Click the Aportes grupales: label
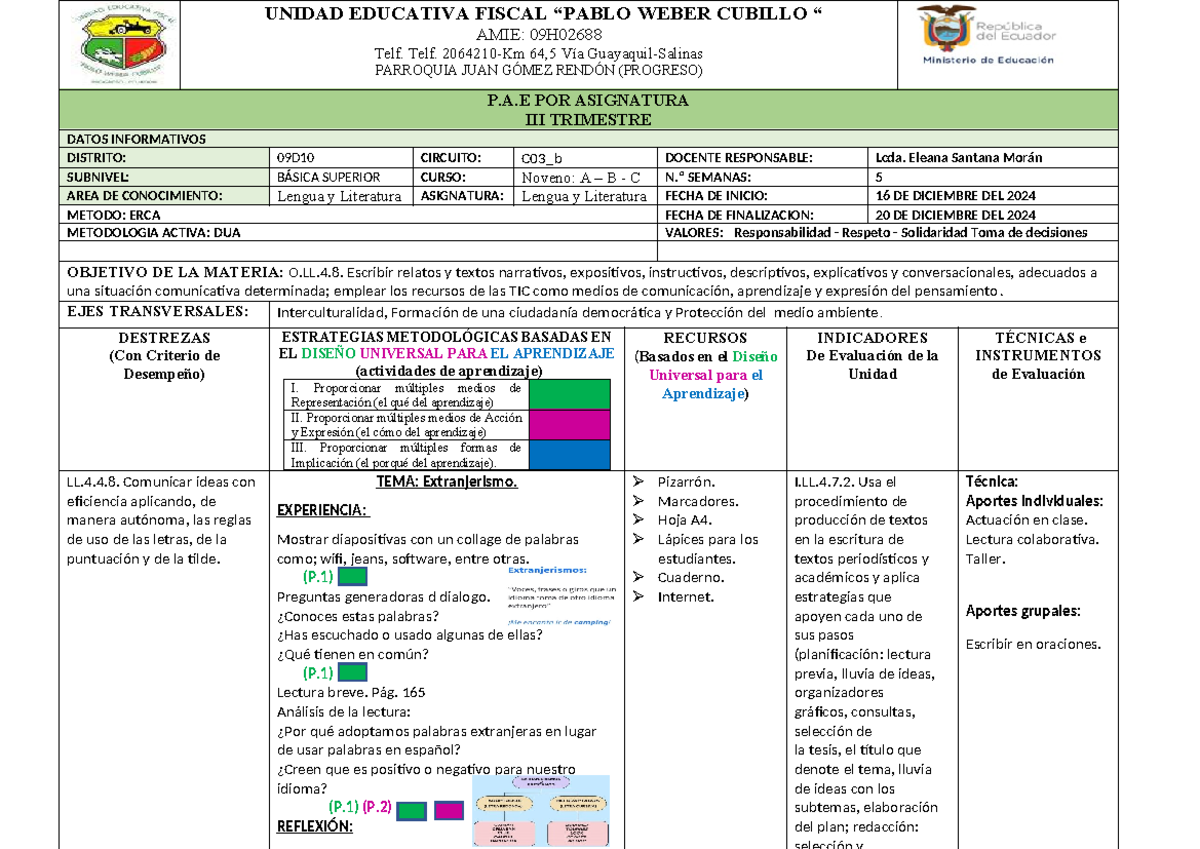Image resolution: width=1200 pixels, height=849 pixels. 1022,611
